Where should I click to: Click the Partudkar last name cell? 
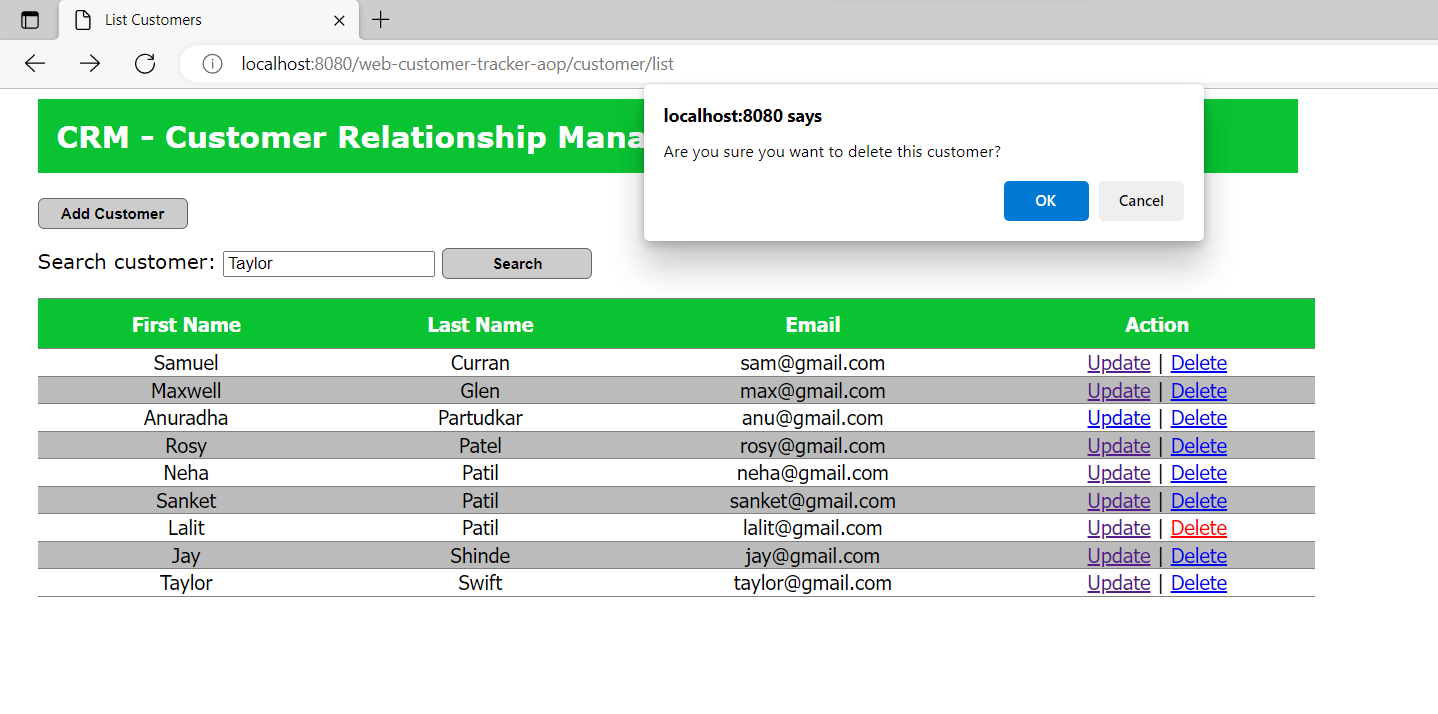(x=480, y=418)
